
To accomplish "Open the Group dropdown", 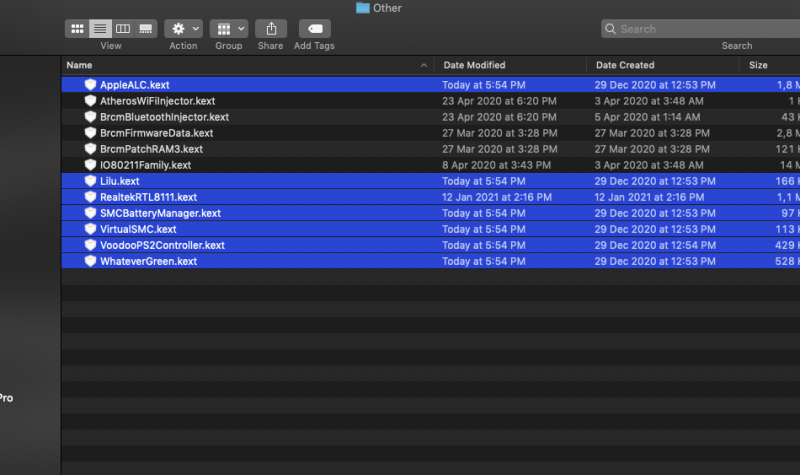I will pyautogui.click(x=229, y=29).
